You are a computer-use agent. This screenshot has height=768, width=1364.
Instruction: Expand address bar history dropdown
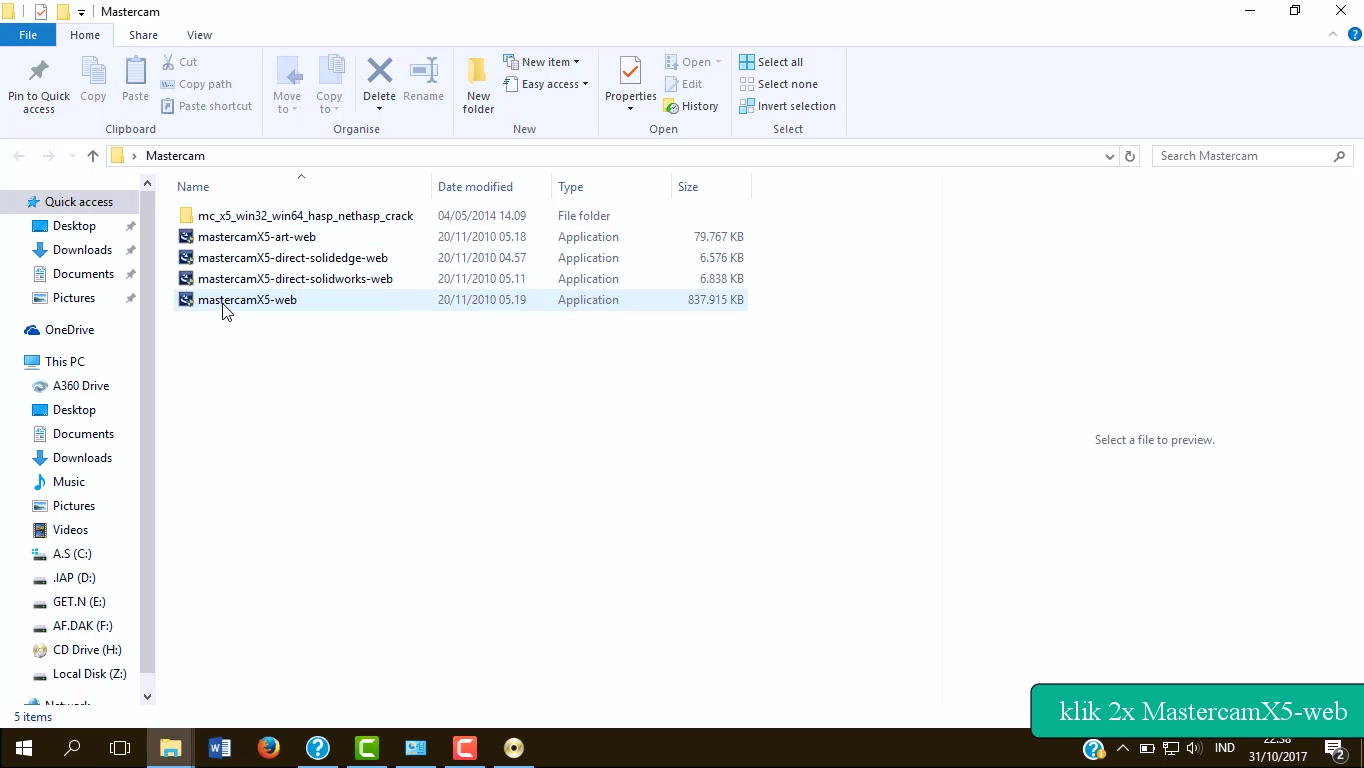click(1109, 156)
